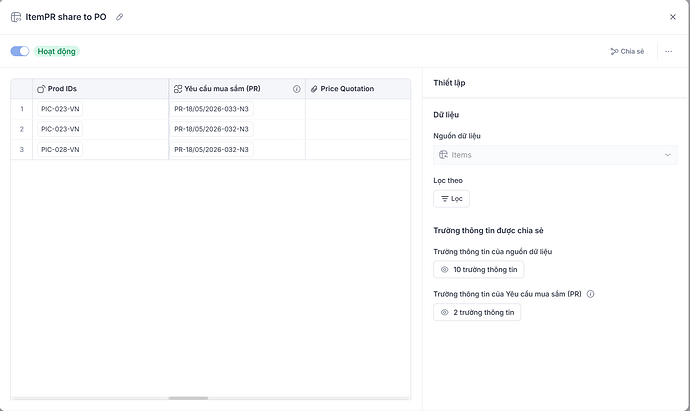Select row number 2
The width and height of the screenshot is (690, 411).
click(22, 129)
